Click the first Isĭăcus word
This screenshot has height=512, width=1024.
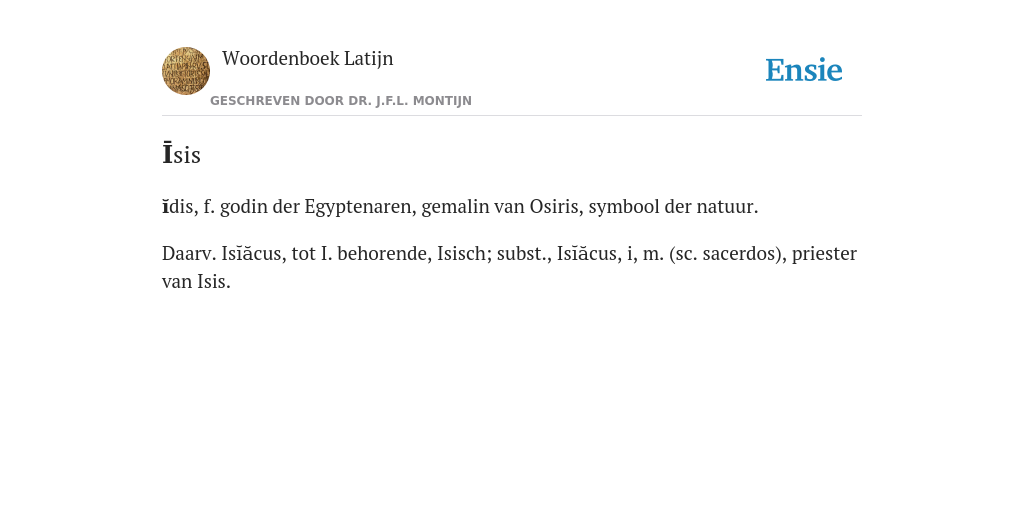[251, 253]
